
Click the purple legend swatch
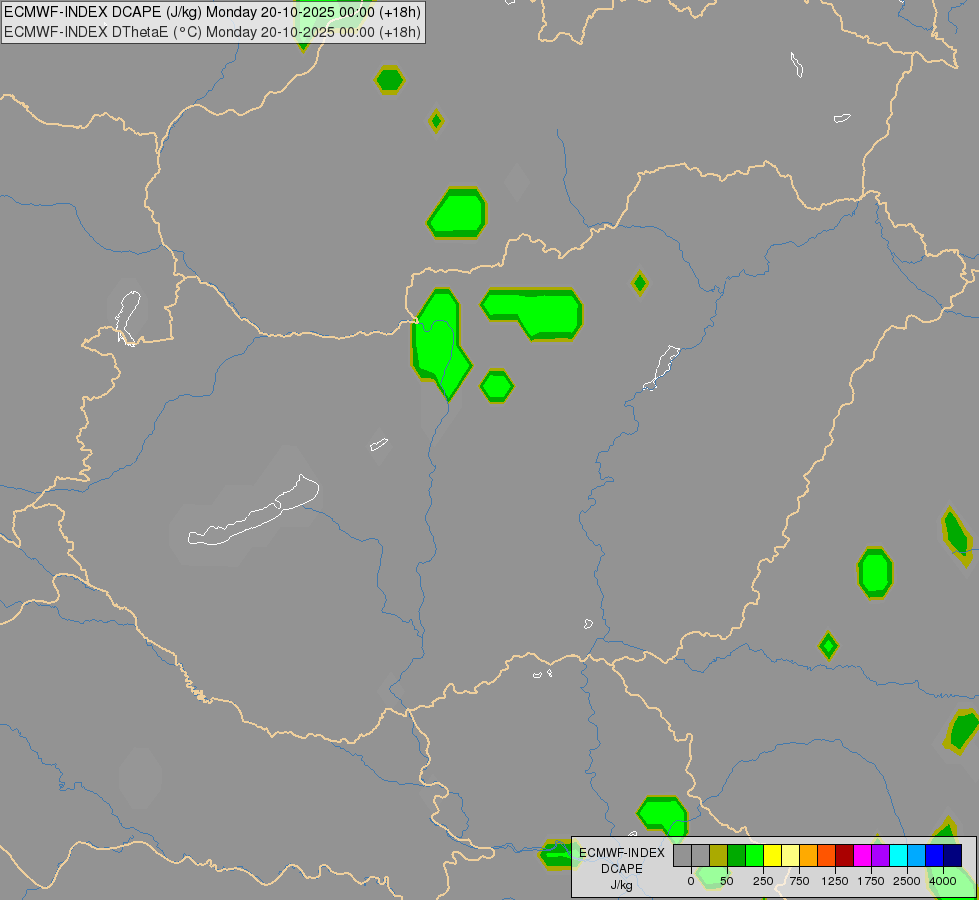(880, 855)
